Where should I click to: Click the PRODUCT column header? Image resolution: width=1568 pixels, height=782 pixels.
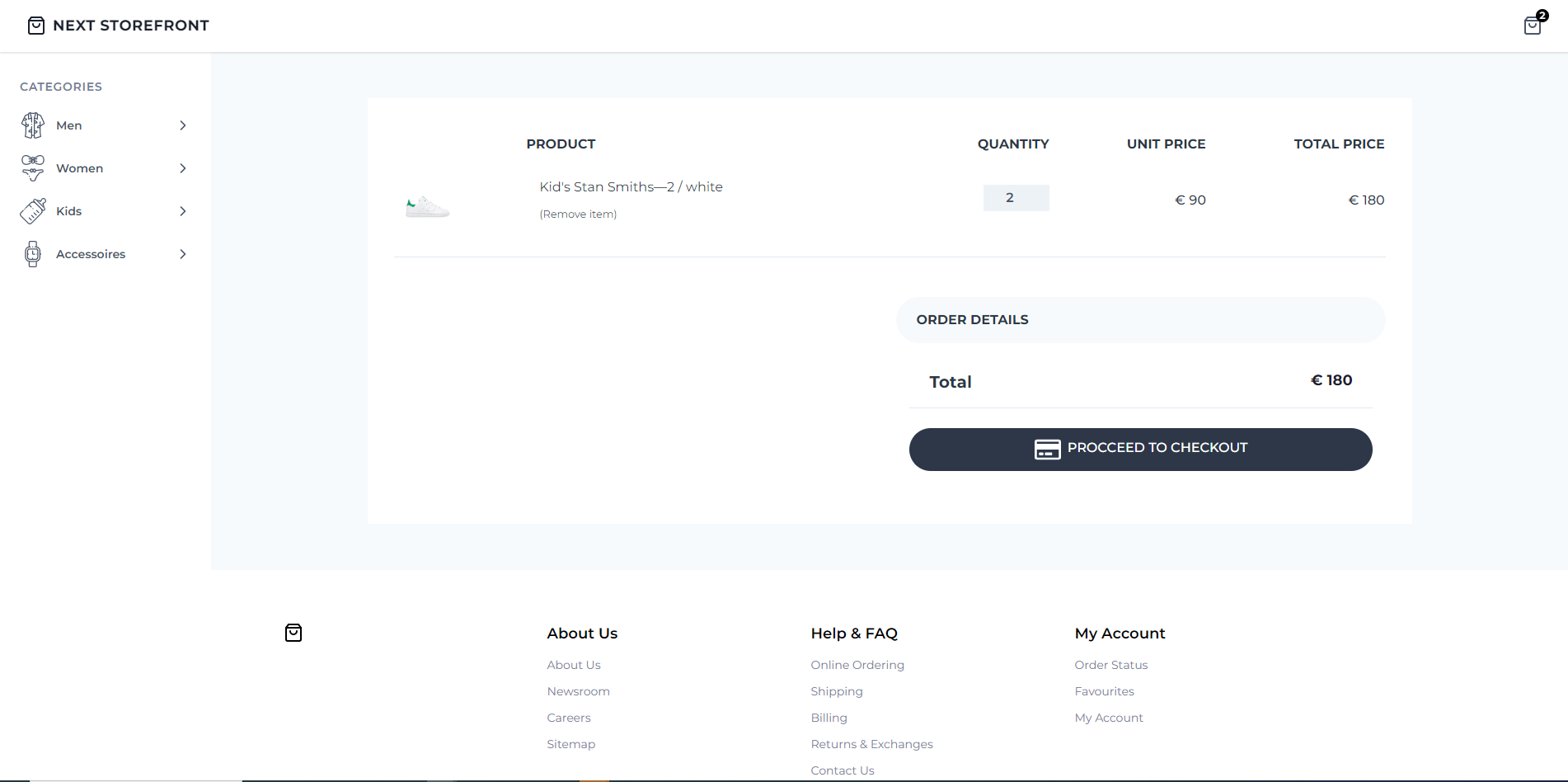pyautogui.click(x=561, y=144)
